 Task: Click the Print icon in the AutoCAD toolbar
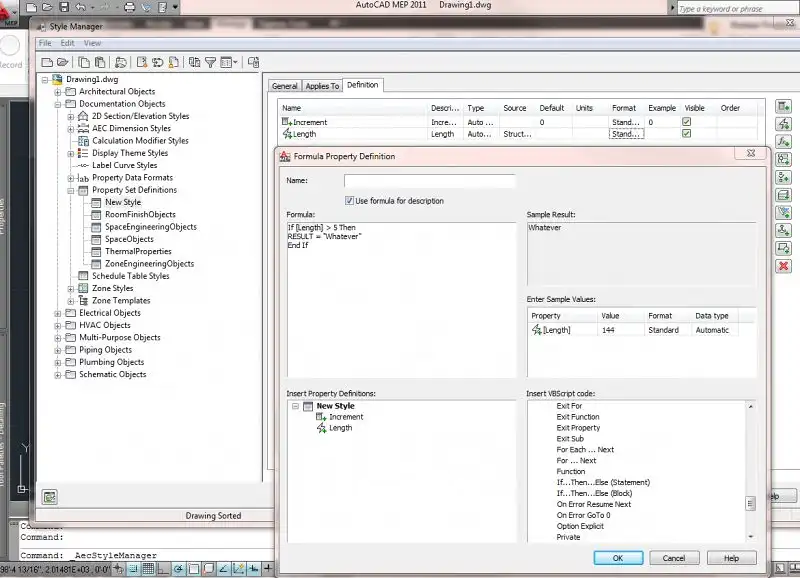[x=129, y=7]
